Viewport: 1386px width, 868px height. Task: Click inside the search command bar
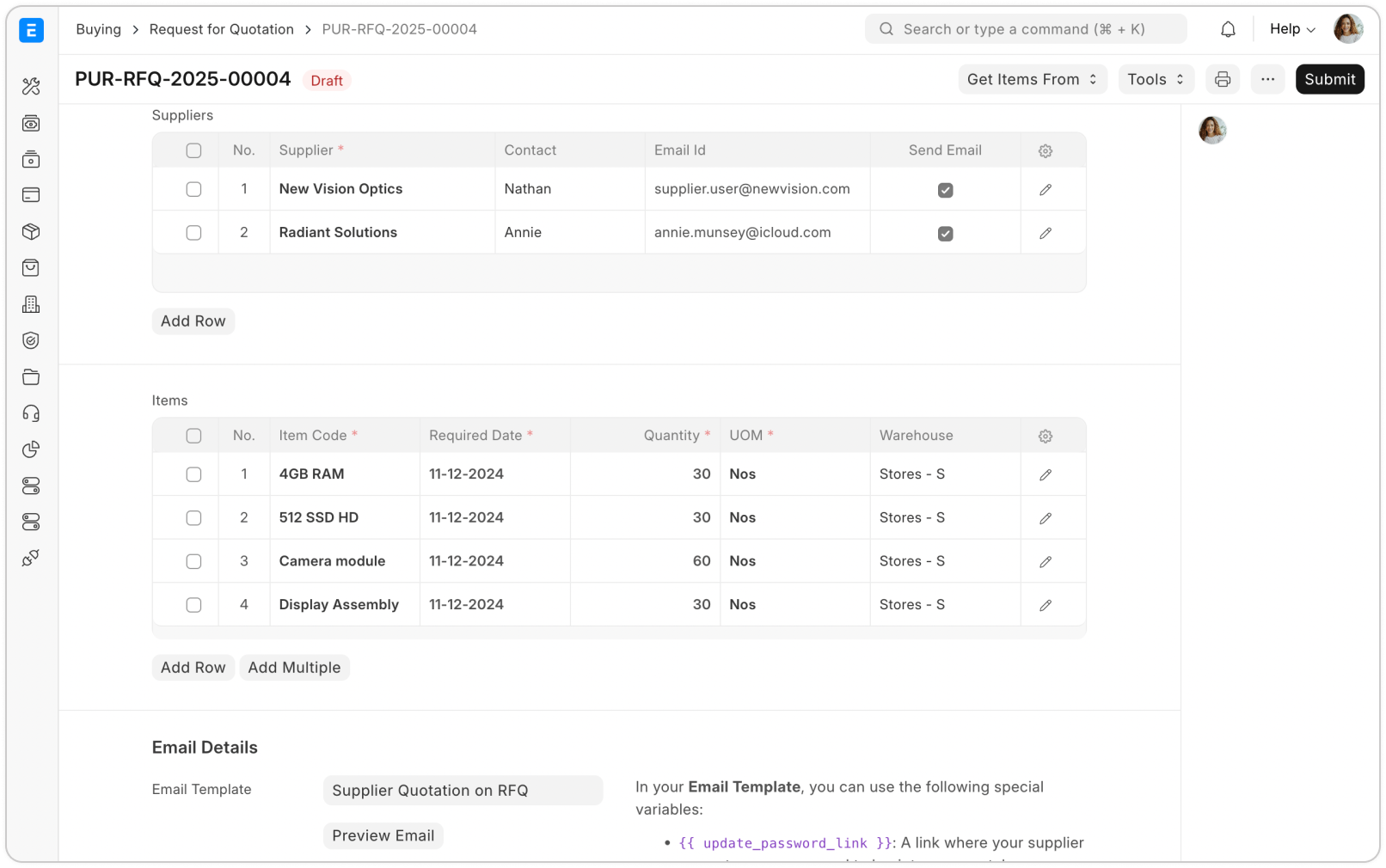pyautogui.click(x=1026, y=28)
